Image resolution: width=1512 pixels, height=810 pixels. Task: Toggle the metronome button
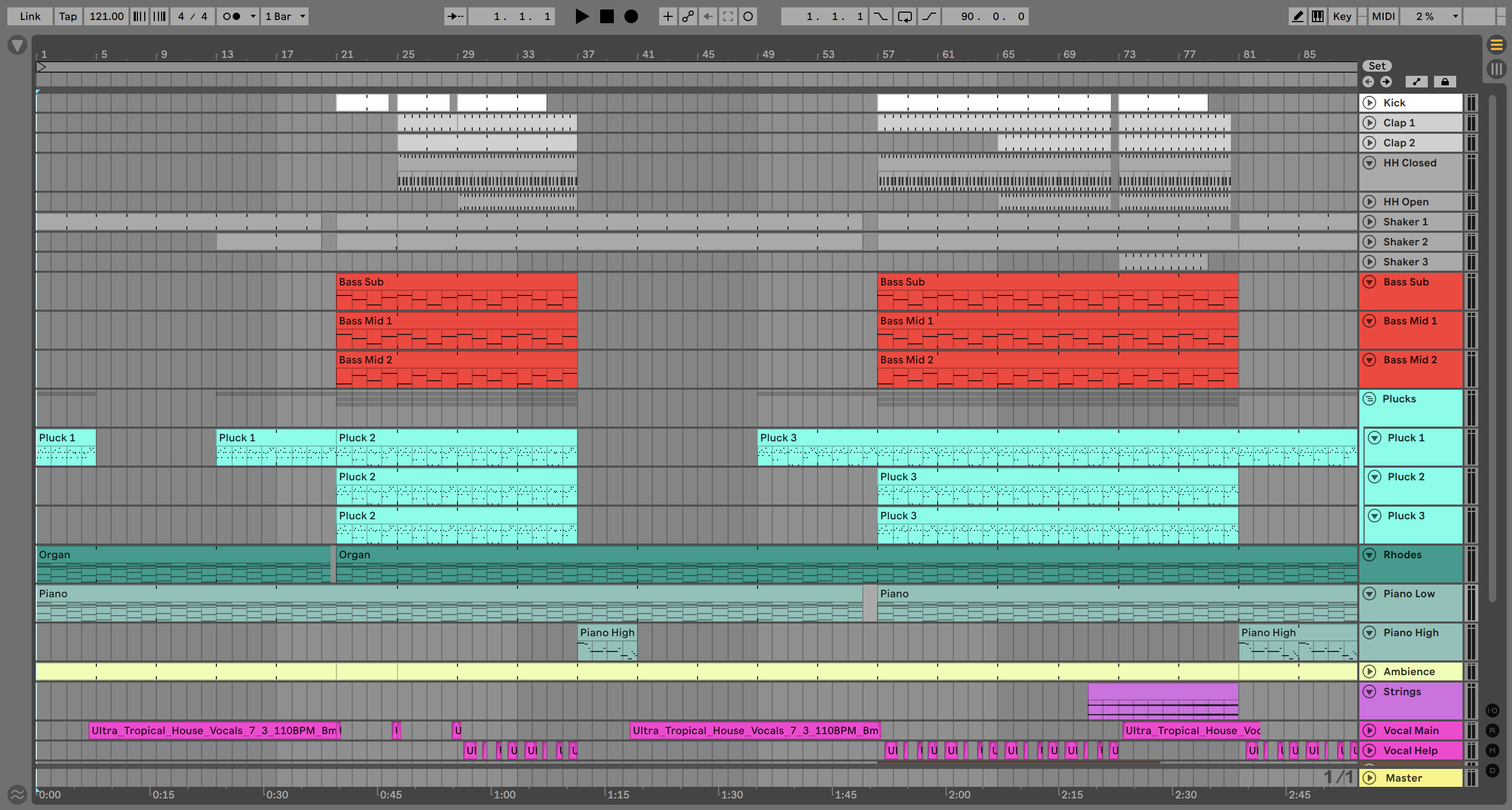[x=232, y=16]
